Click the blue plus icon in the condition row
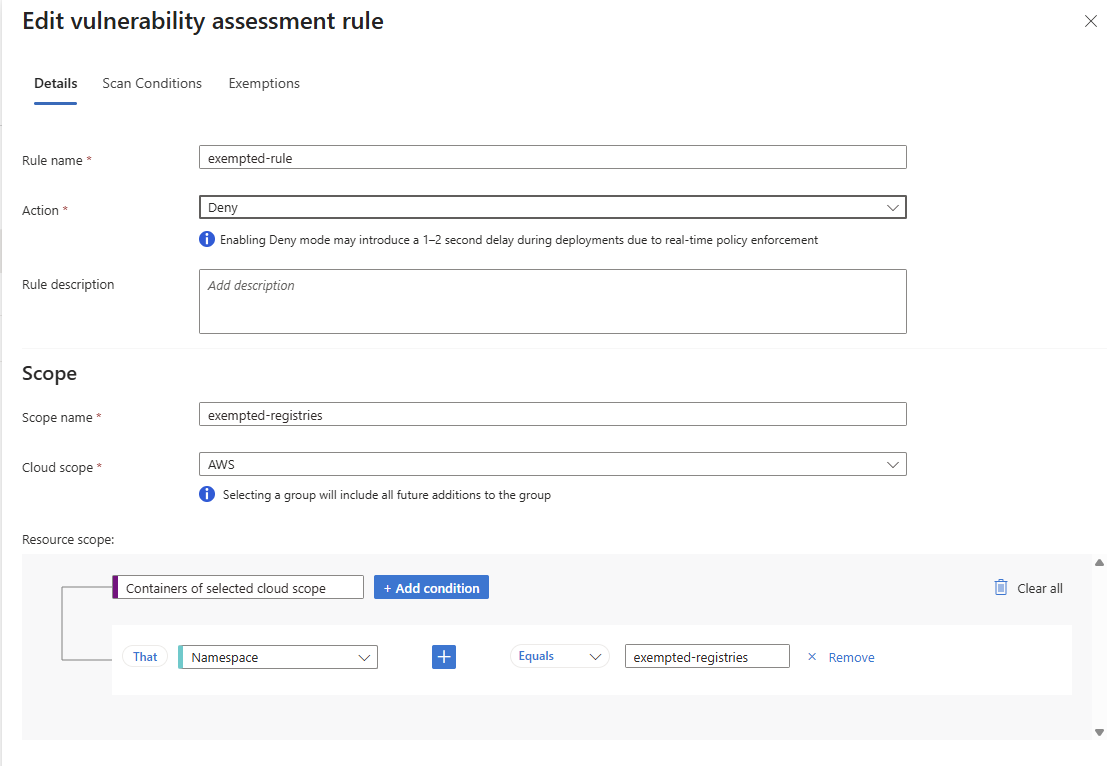Viewport: 1111px width, 766px height. click(x=444, y=657)
